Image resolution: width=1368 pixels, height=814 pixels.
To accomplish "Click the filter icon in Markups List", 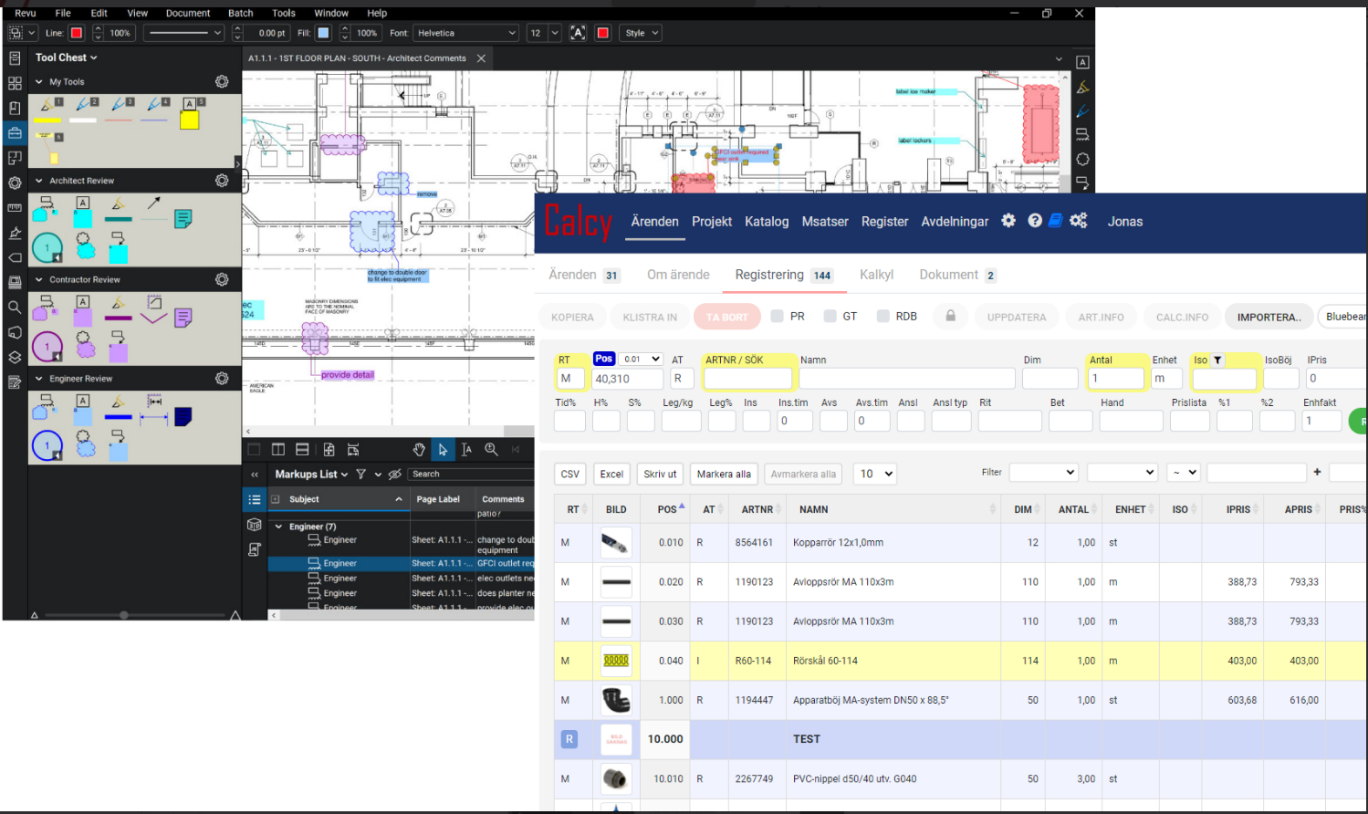I will (x=361, y=474).
